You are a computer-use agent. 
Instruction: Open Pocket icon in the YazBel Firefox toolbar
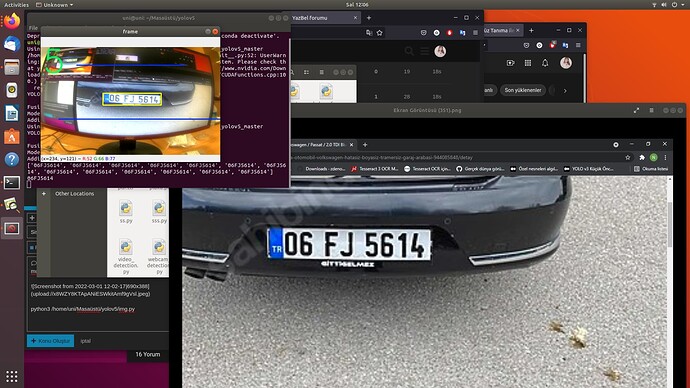pos(423,33)
